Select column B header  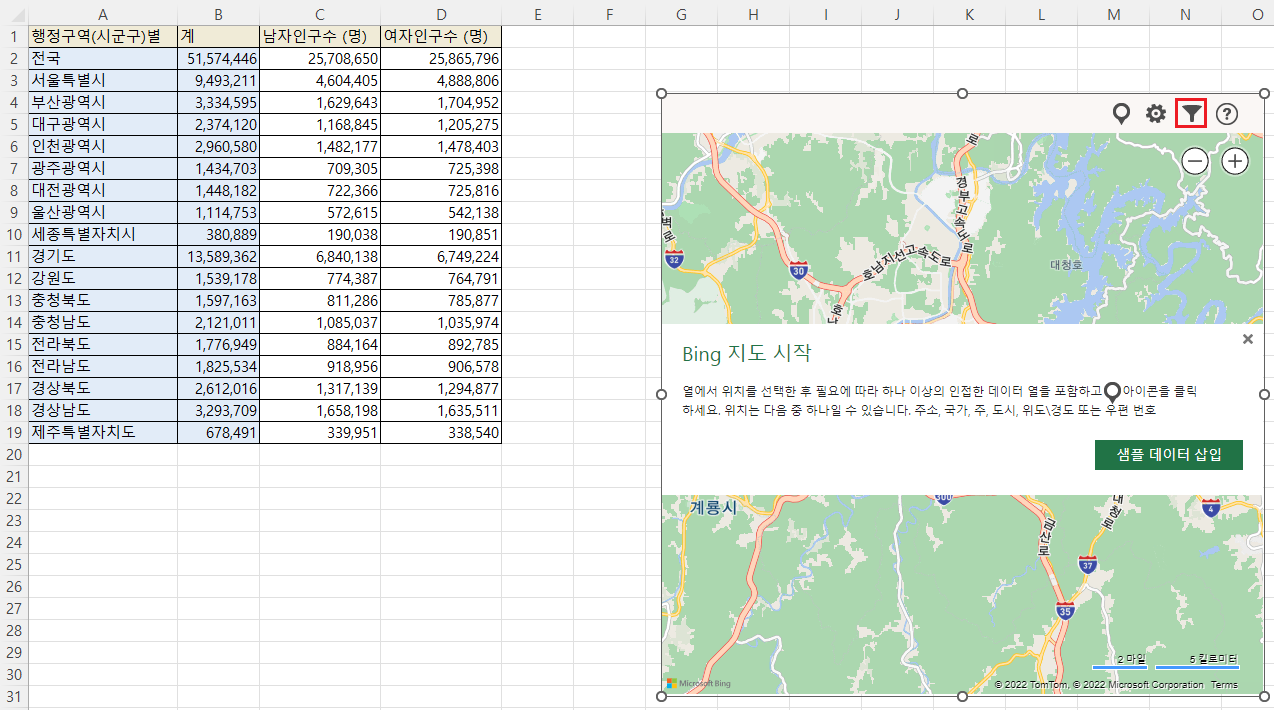(219, 15)
